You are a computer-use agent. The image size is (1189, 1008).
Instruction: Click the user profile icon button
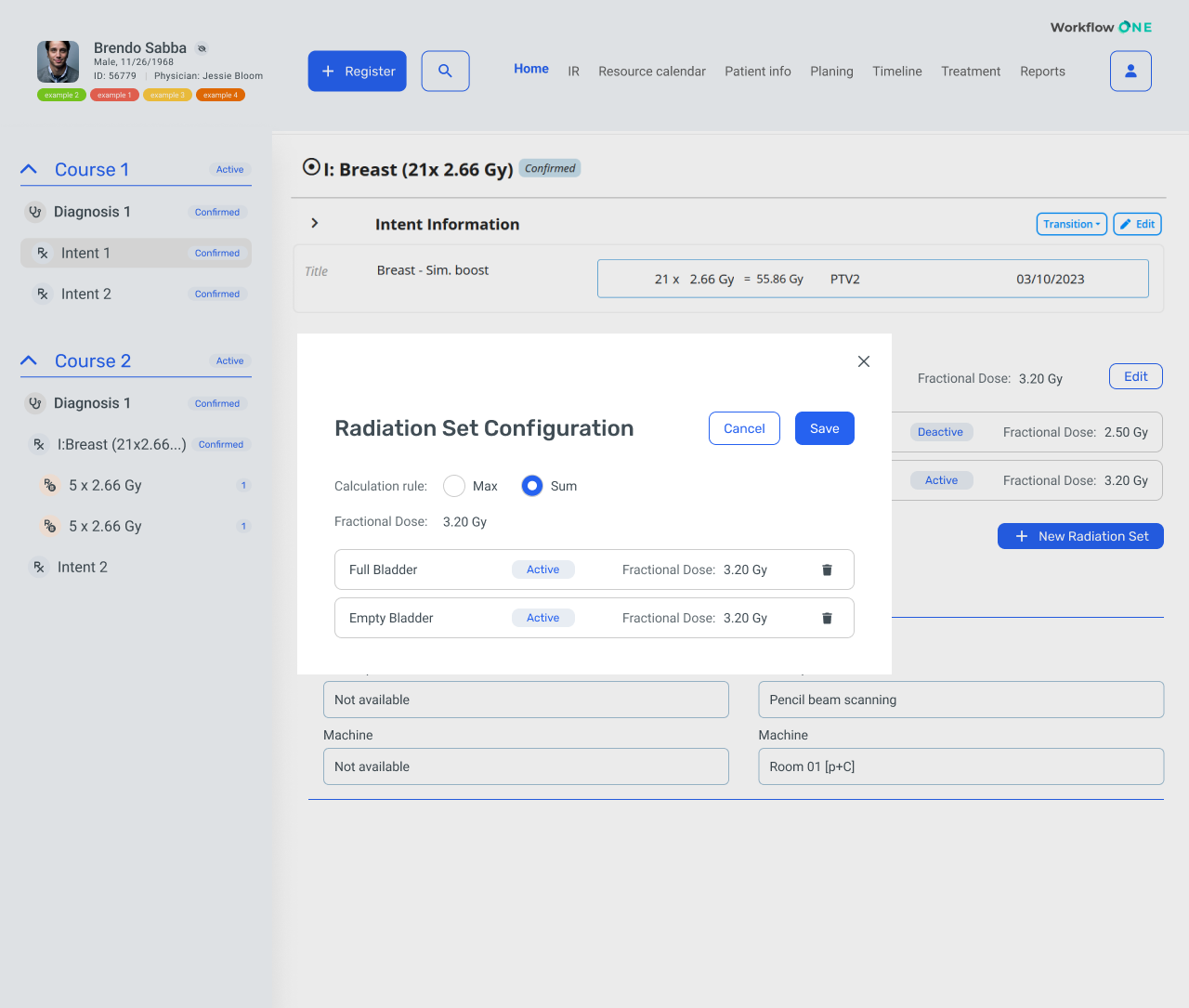(x=1130, y=71)
